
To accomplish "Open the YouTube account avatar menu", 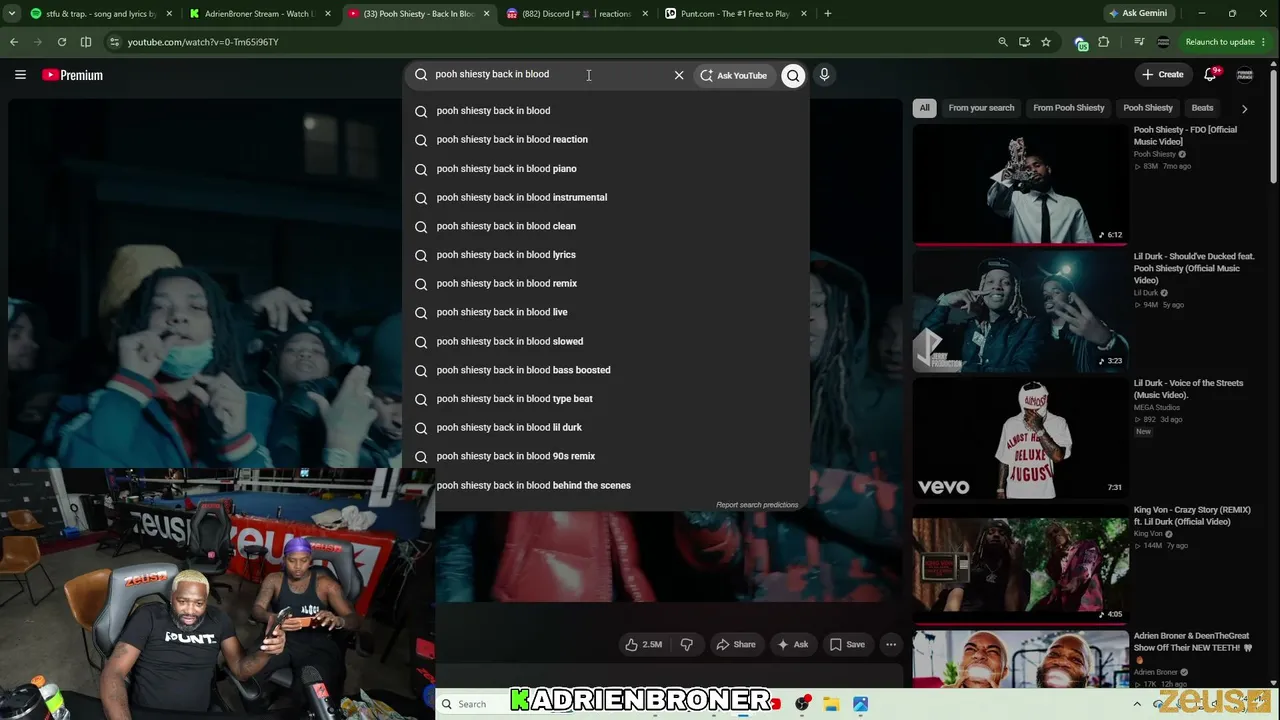I will tap(1245, 75).
